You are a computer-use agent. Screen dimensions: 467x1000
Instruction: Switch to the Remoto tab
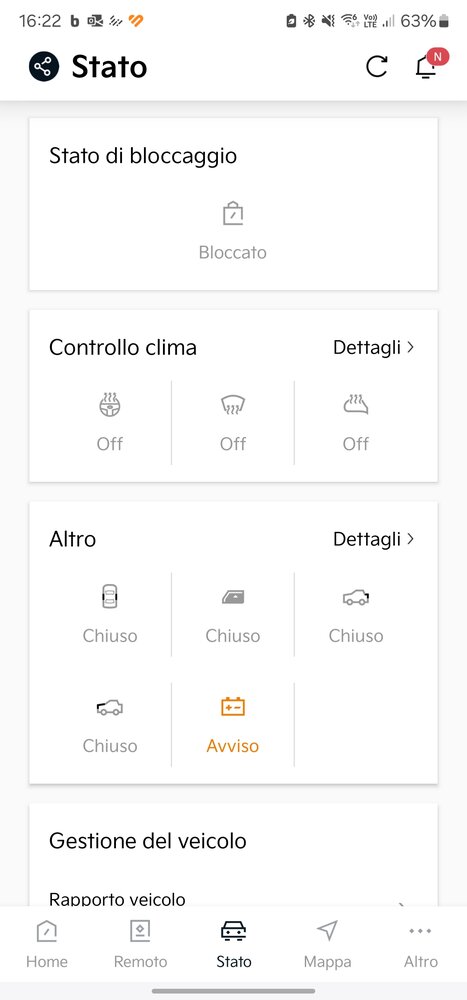point(140,943)
